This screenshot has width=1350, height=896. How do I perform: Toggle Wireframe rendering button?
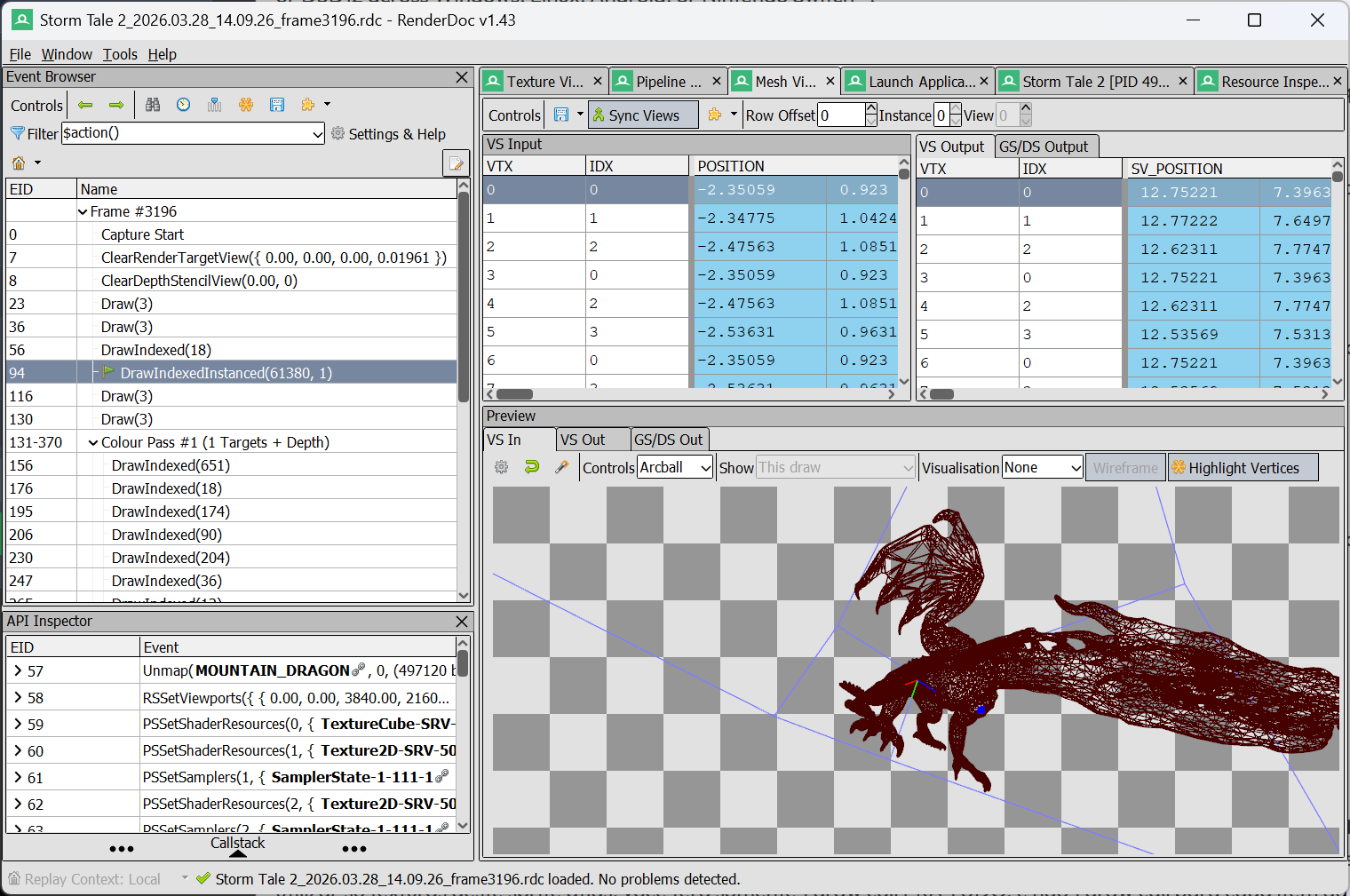coord(1124,468)
